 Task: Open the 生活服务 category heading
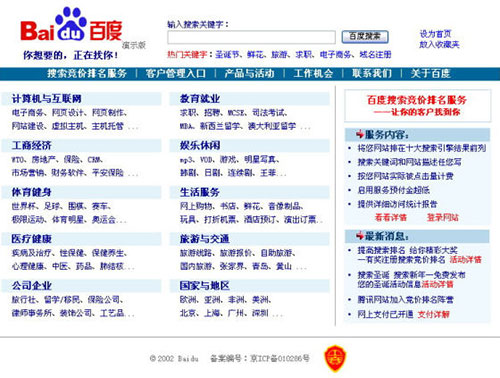[x=200, y=192]
